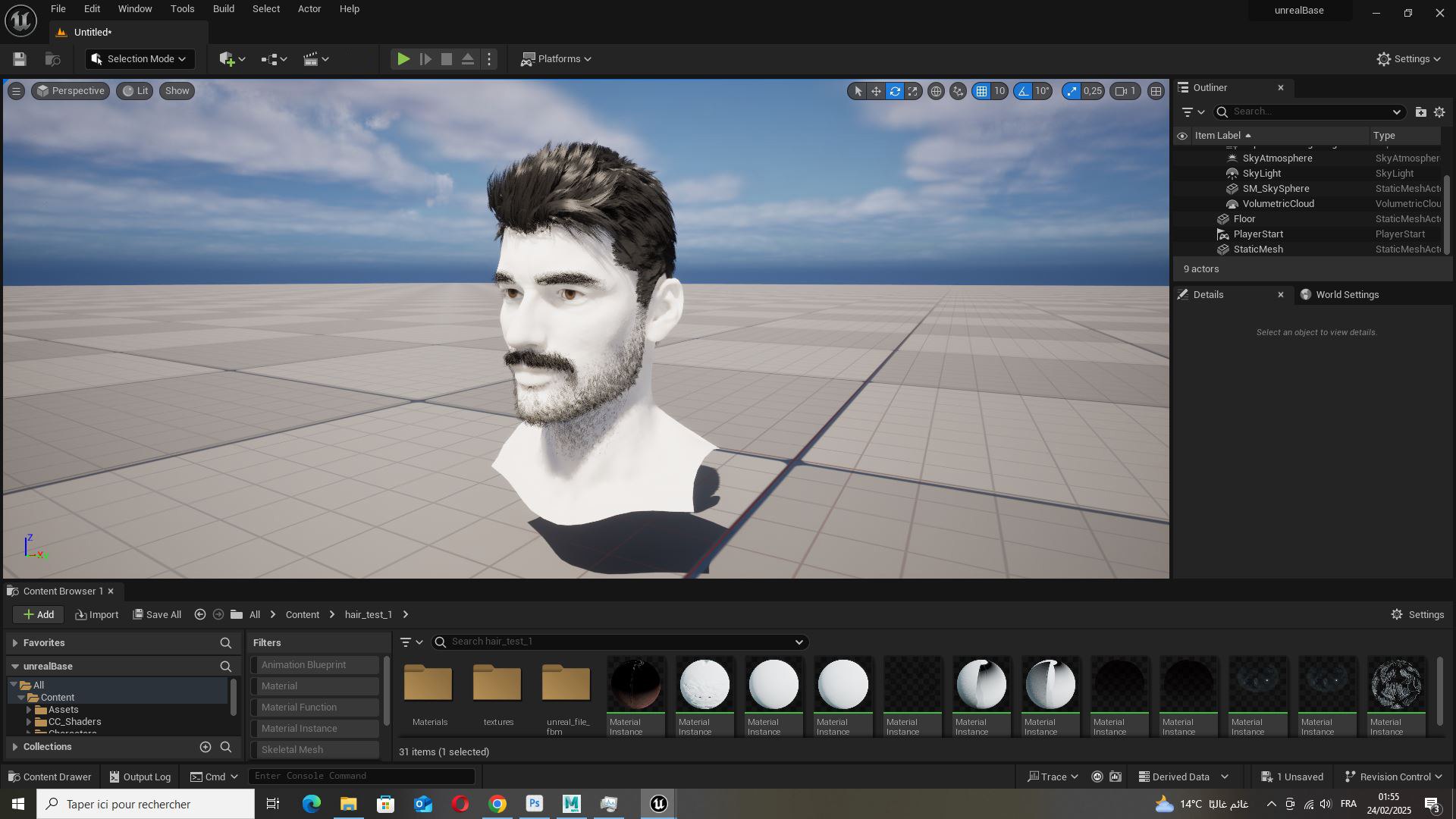Open viewport layout maximize icon
This screenshot has height=819, width=1456.
pyautogui.click(x=1156, y=91)
